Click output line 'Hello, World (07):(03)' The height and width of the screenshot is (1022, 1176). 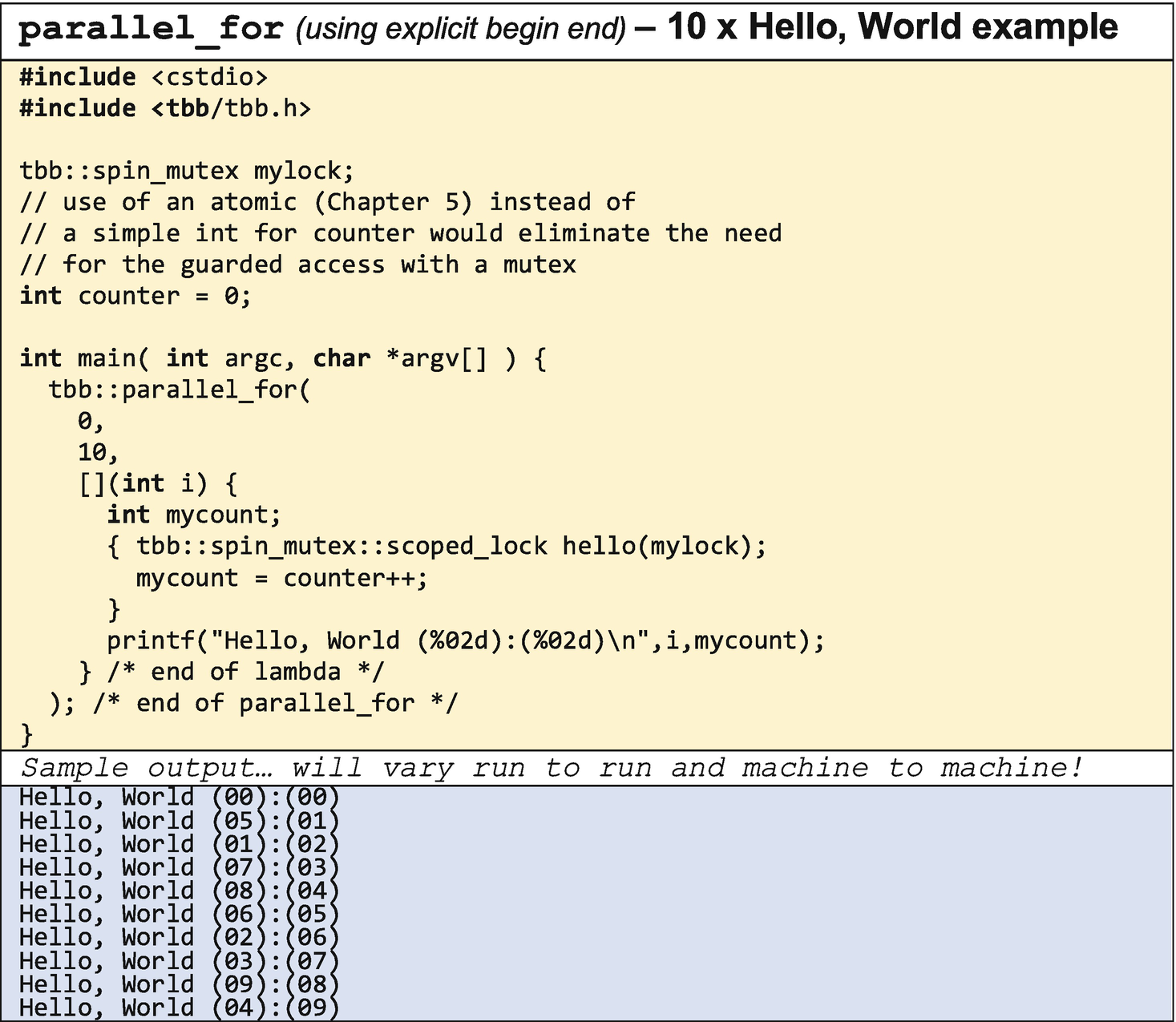[180, 867]
